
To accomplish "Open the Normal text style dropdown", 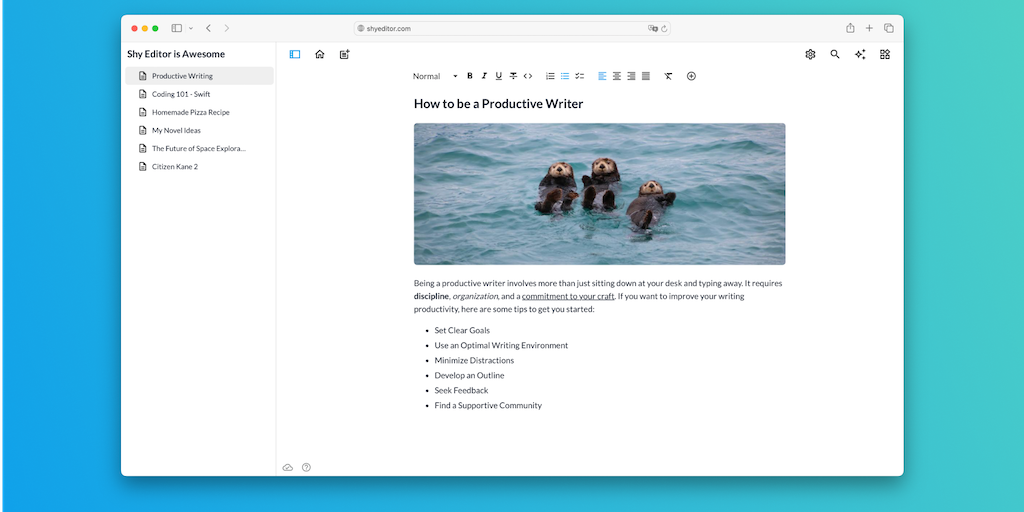I will (x=435, y=76).
